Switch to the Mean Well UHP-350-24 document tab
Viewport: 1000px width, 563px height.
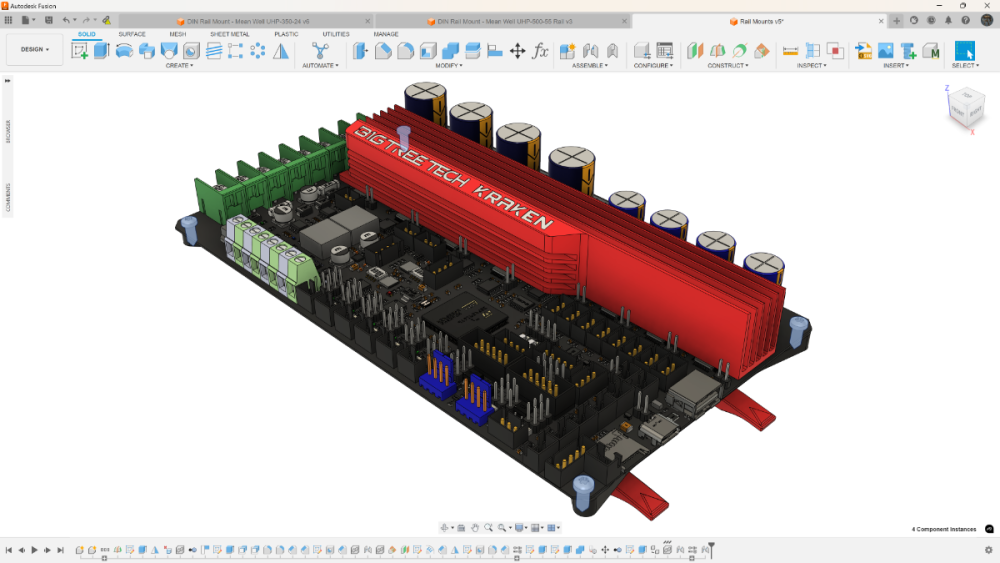[247, 21]
